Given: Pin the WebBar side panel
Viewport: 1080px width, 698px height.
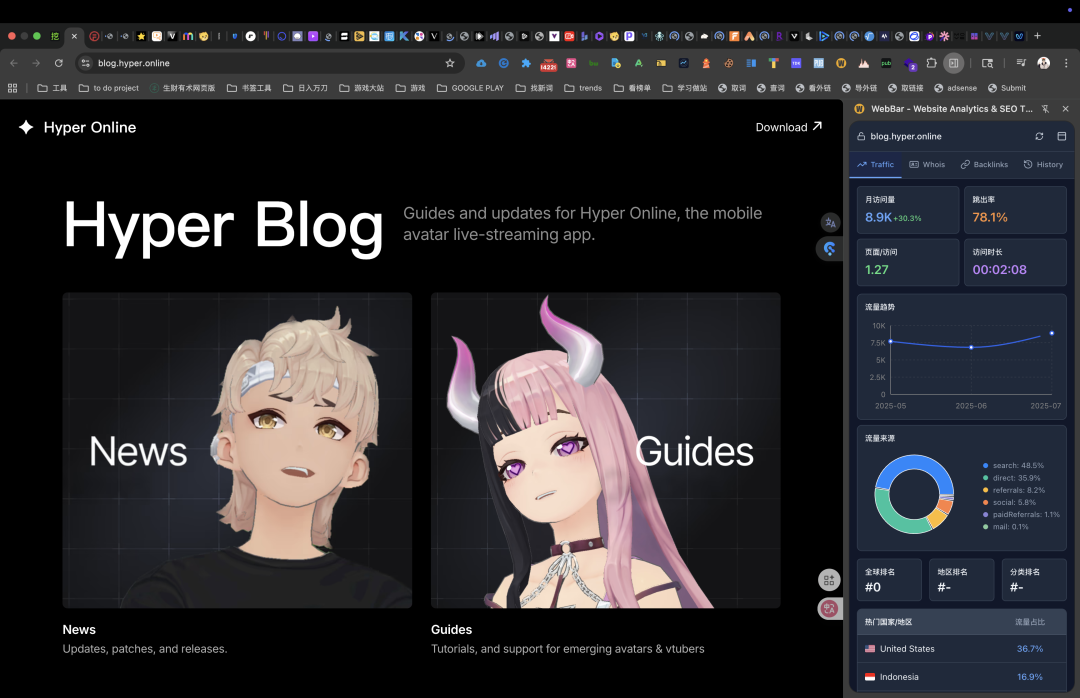Looking at the screenshot, I should point(1046,109).
